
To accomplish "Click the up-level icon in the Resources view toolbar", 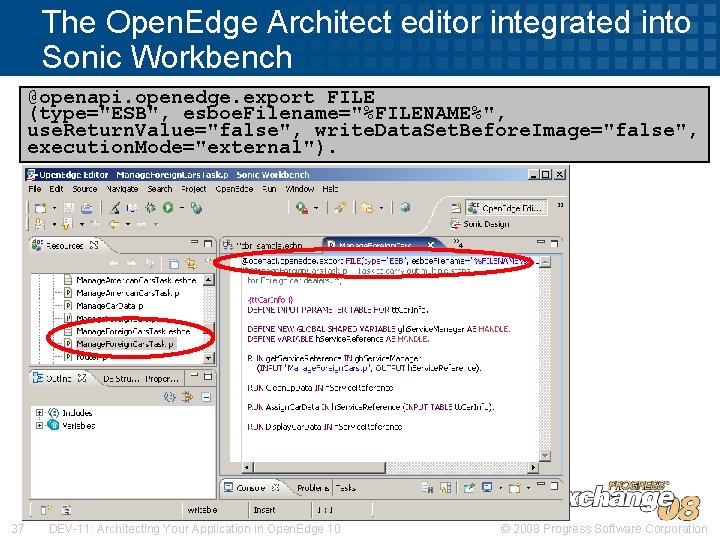I will click(149, 264).
